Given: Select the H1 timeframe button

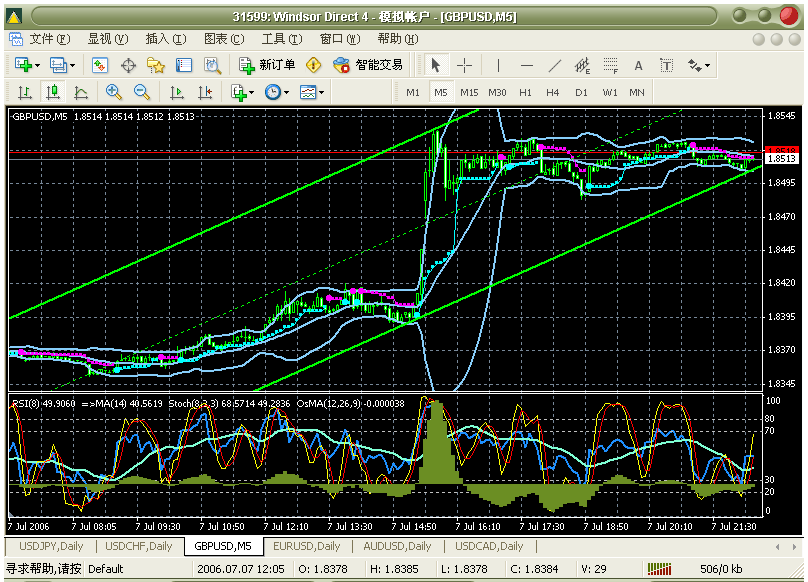Looking at the screenshot, I should pos(525,92).
